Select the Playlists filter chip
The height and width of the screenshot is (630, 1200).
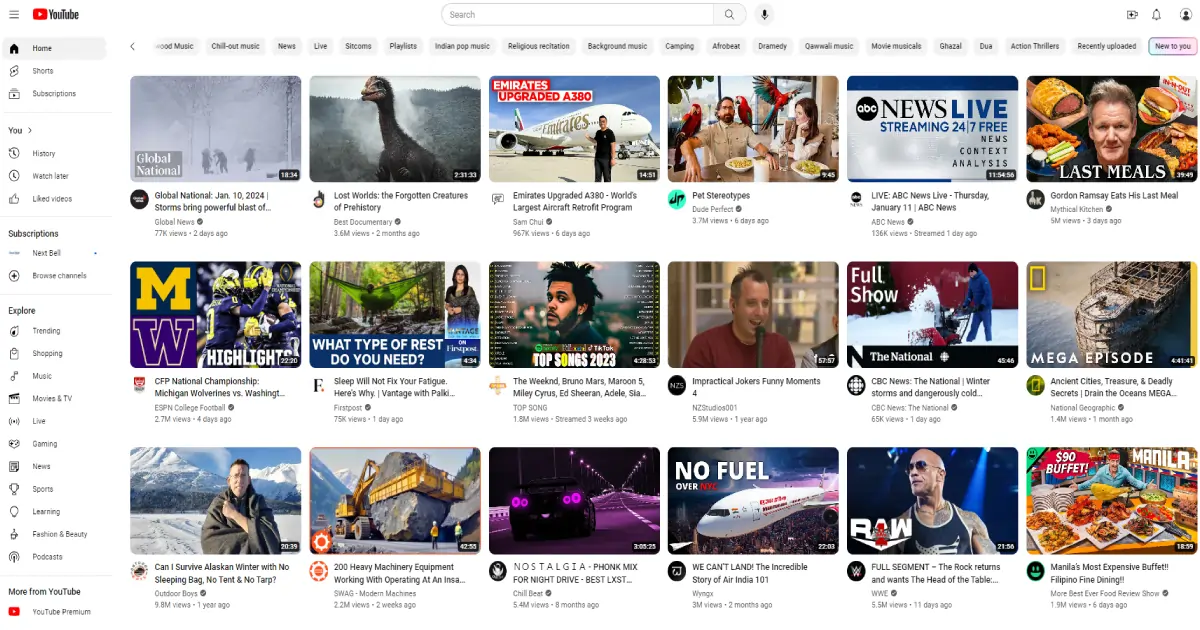click(x=403, y=46)
